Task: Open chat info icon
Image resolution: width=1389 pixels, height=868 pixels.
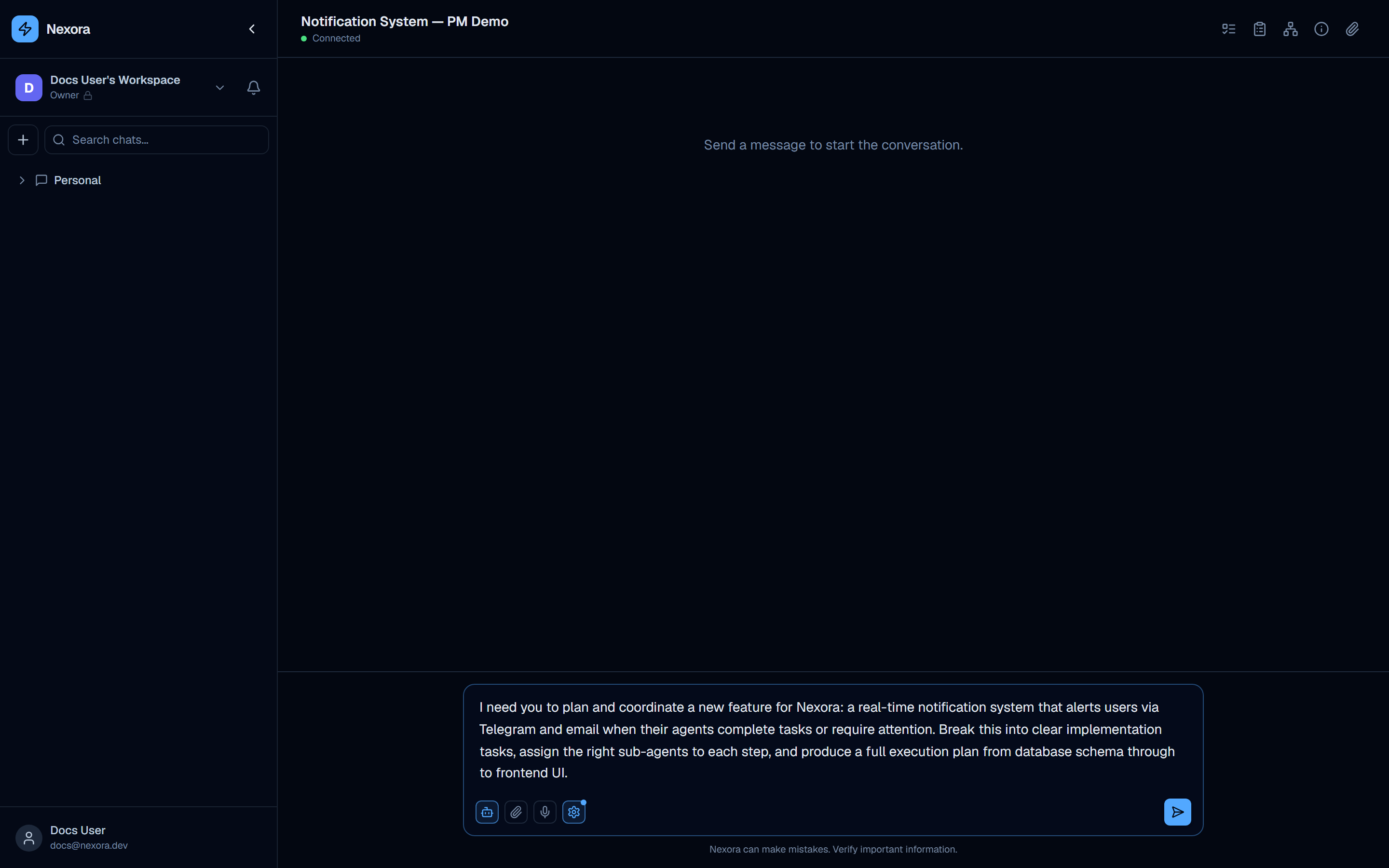Action: click(1321, 29)
